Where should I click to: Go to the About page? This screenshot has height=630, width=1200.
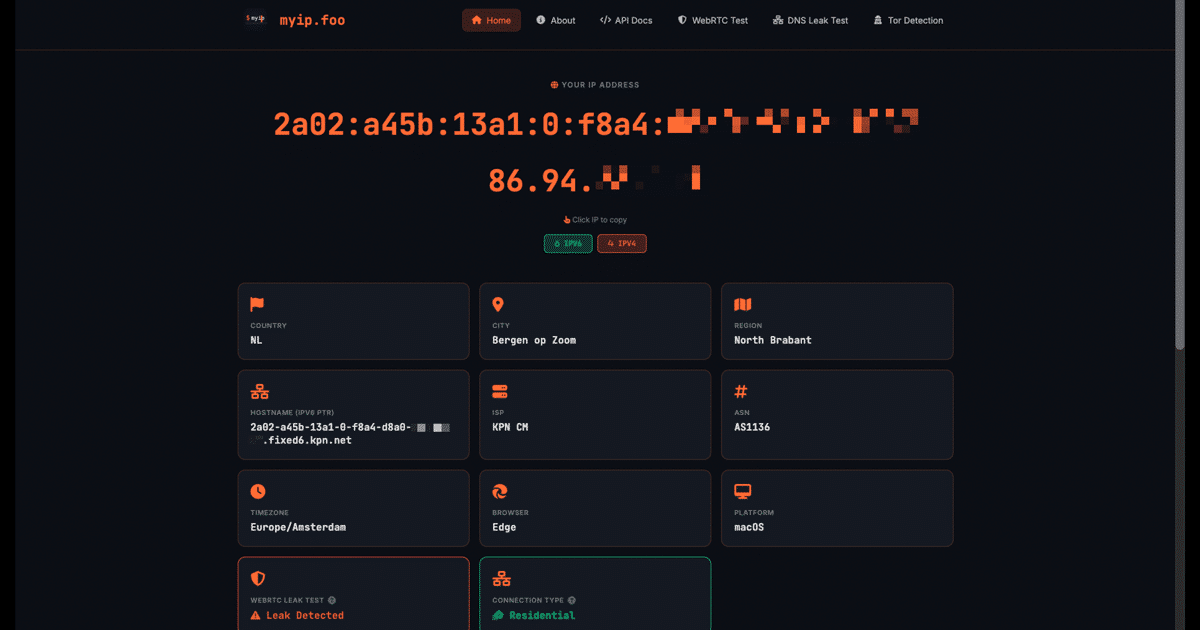click(555, 20)
